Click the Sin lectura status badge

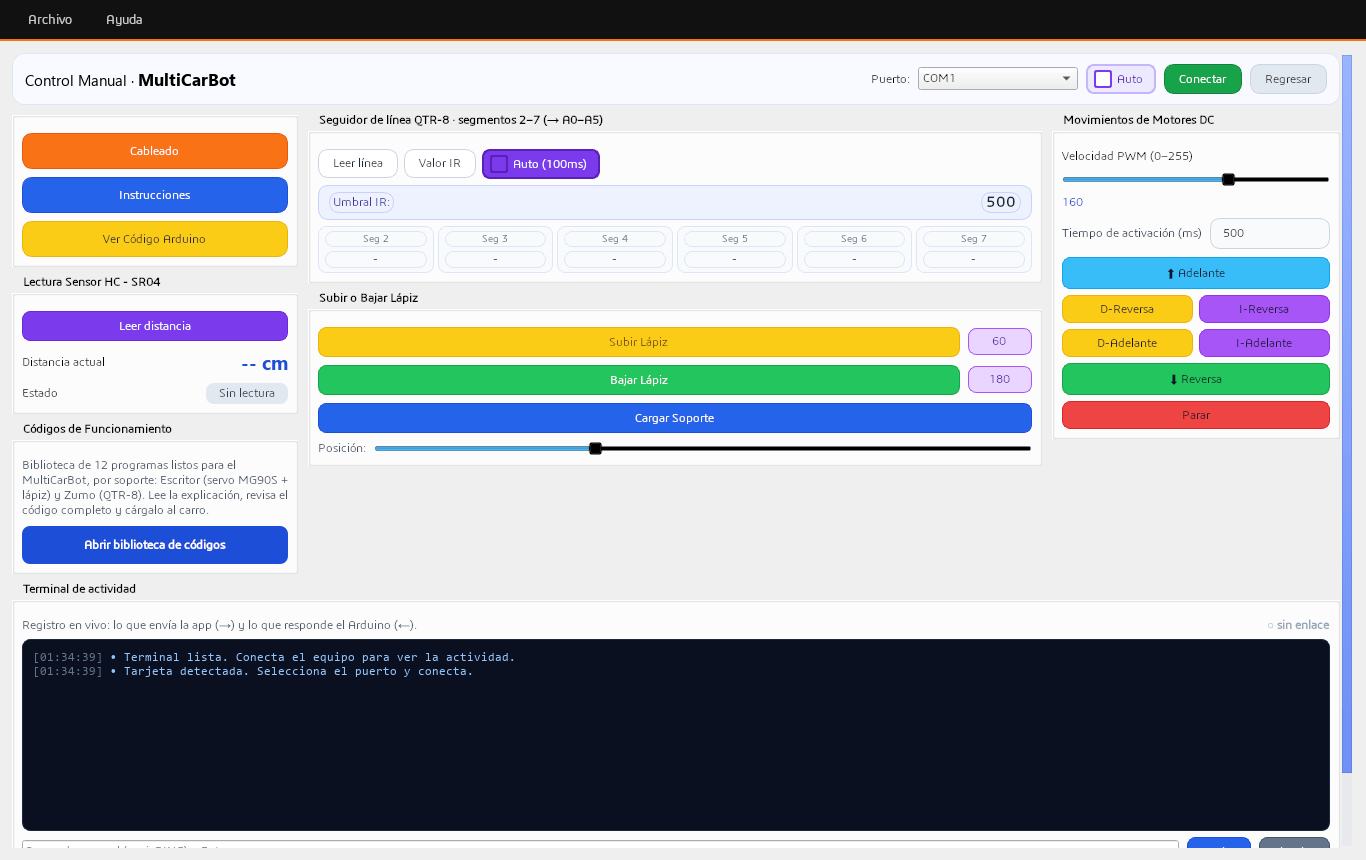pyautogui.click(x=247, y=393)
